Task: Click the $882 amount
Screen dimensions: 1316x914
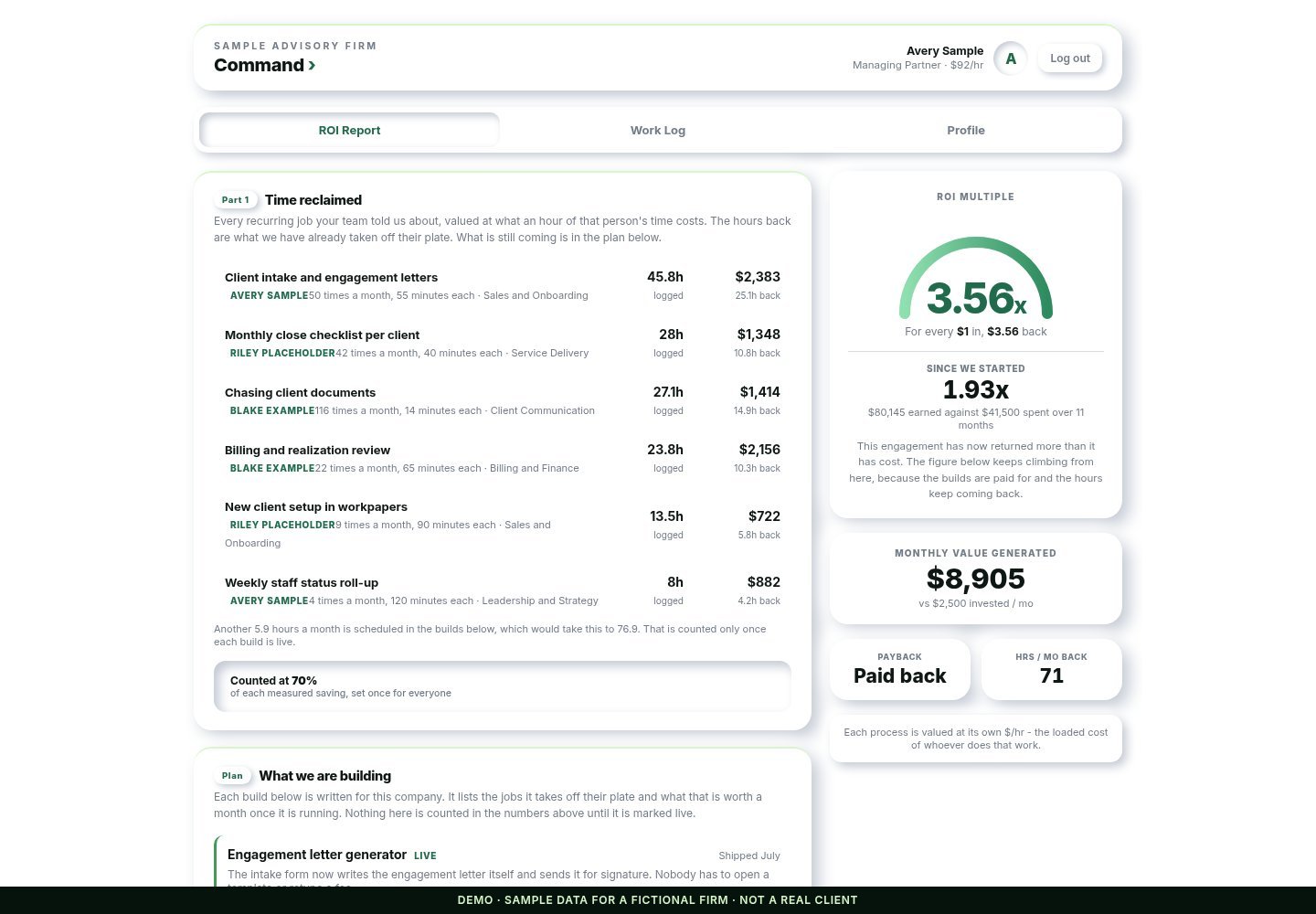Action: point(763,582)
